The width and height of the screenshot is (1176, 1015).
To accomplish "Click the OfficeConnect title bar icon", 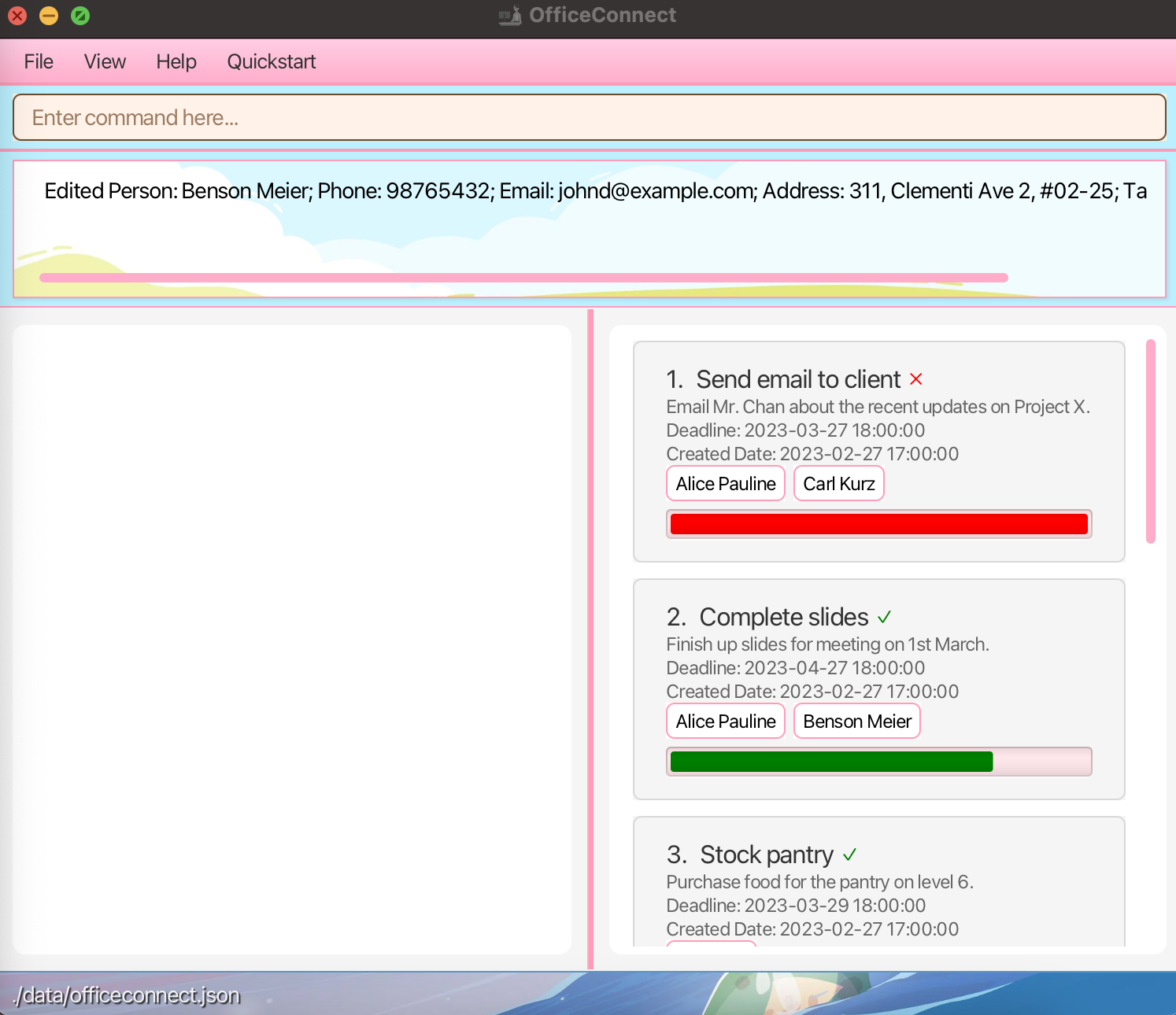I will (510, 15).
